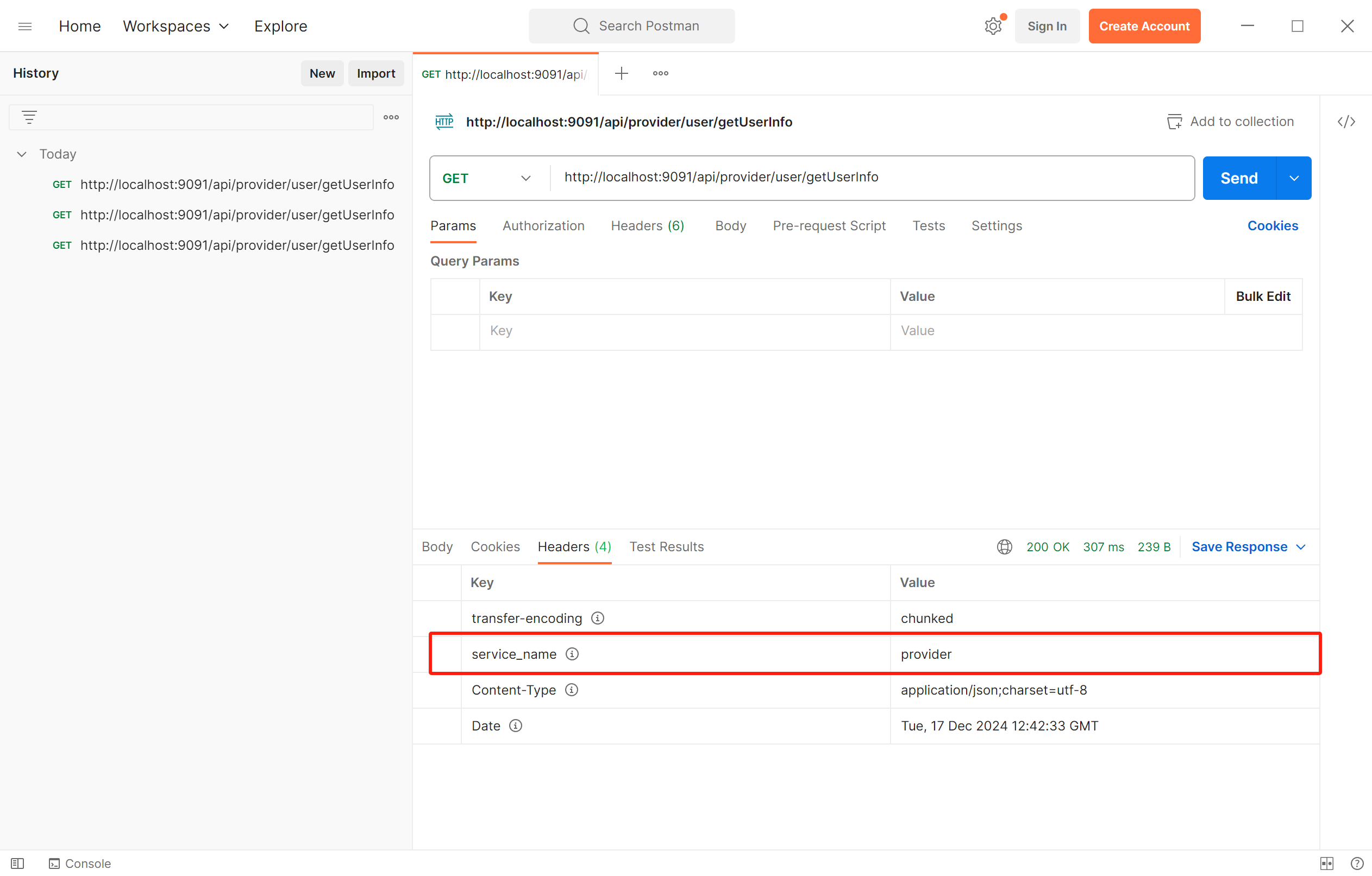Collapse the Today history group
This screenshot has height=876, width=1372.
[x=22, y=154]
